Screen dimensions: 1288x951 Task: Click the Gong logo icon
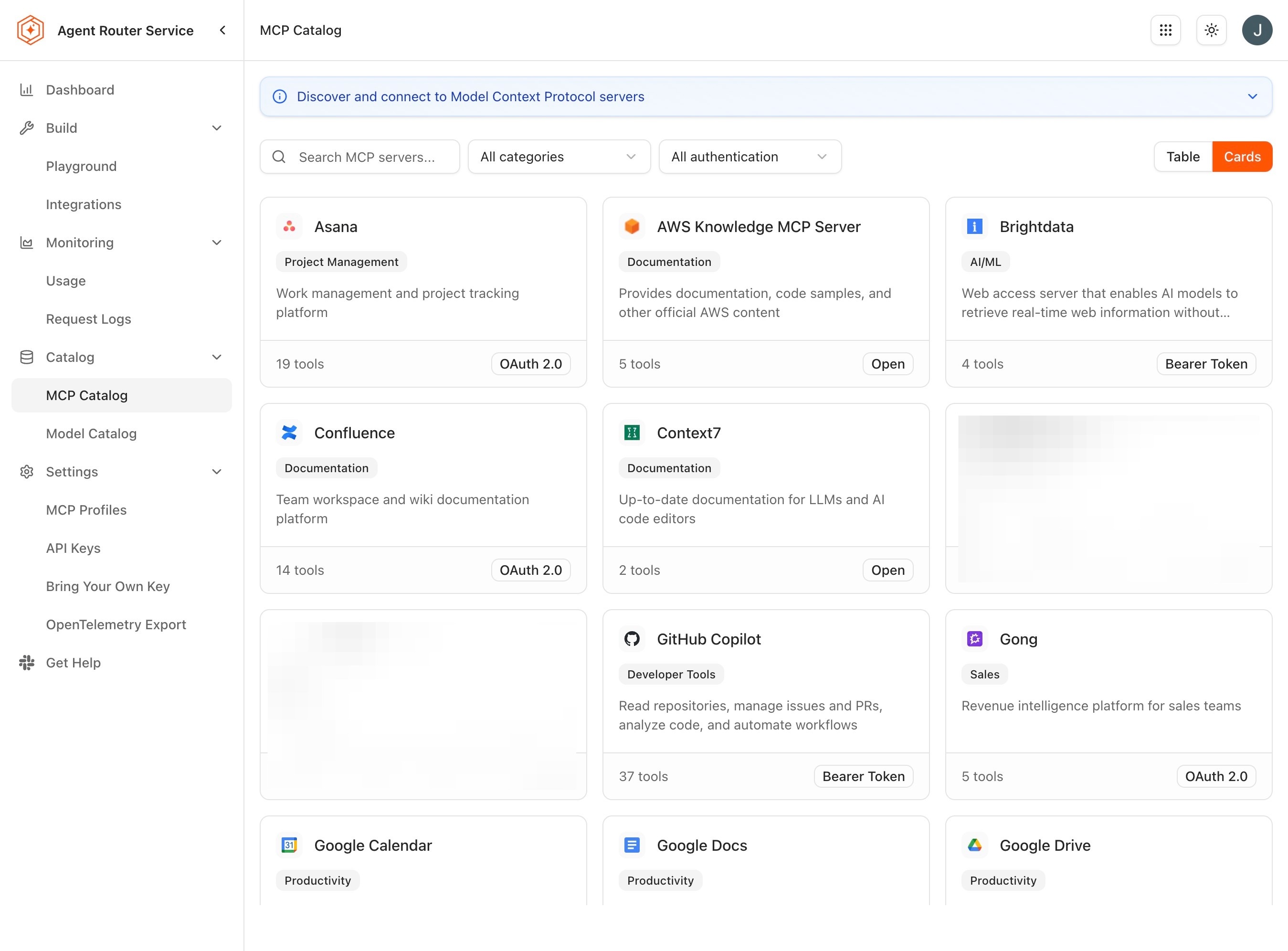974,638
